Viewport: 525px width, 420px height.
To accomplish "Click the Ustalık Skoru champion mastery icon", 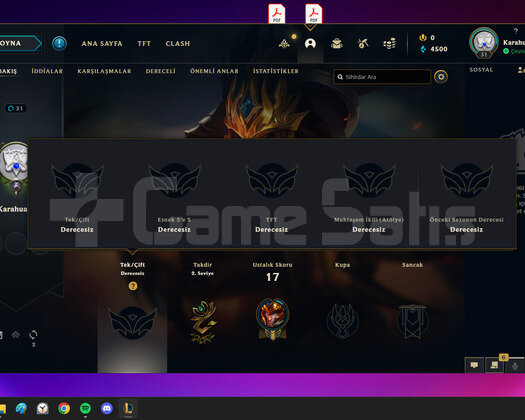I will (x=273, y=319).
